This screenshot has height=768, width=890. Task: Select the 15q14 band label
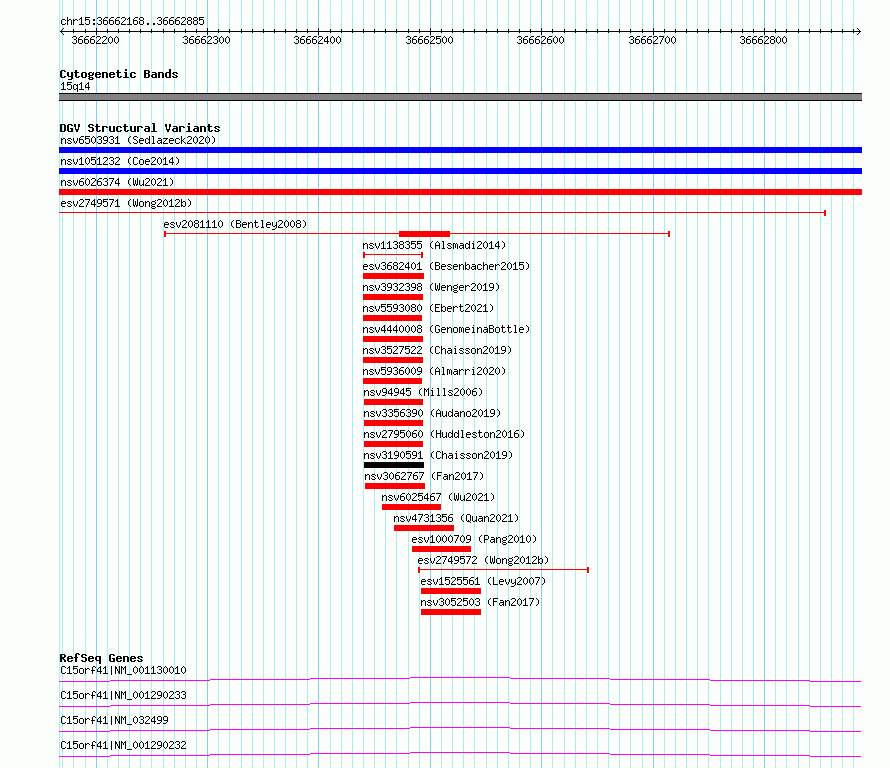75,86
